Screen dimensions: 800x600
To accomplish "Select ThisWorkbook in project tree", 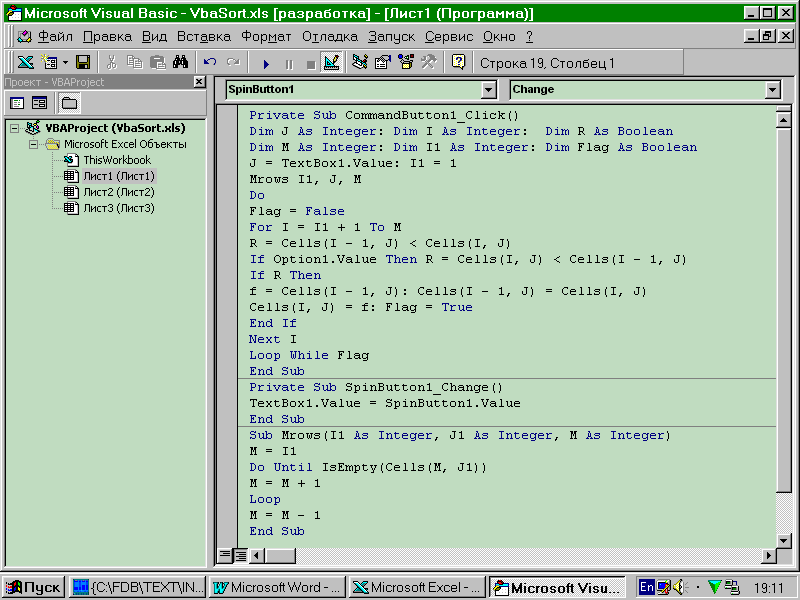I will pos(117,160).
